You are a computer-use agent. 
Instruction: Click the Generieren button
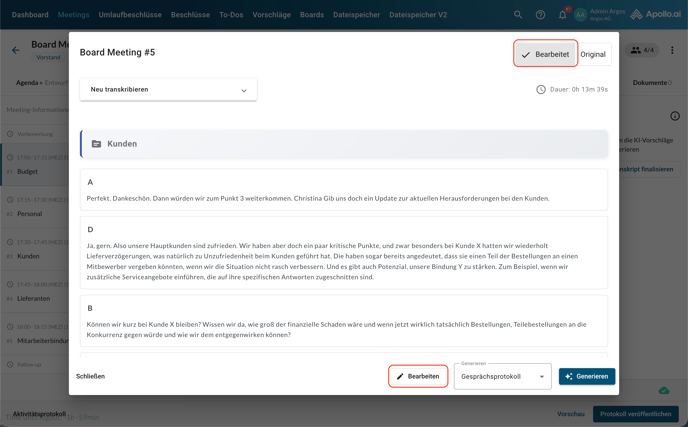(587, 377)
